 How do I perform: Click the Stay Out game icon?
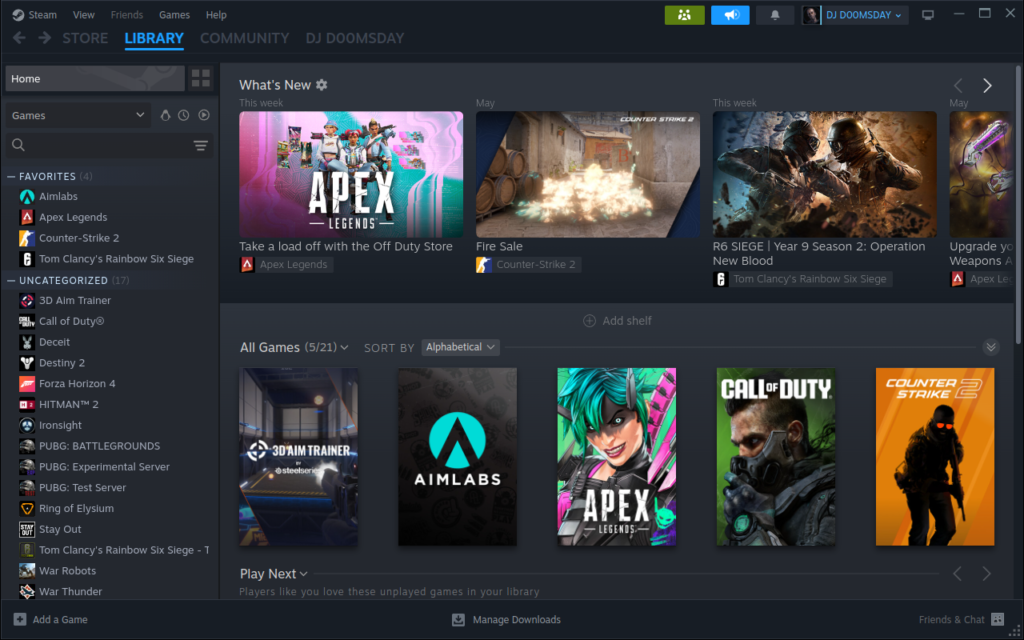pyautogui.click(x=27, y=530)
